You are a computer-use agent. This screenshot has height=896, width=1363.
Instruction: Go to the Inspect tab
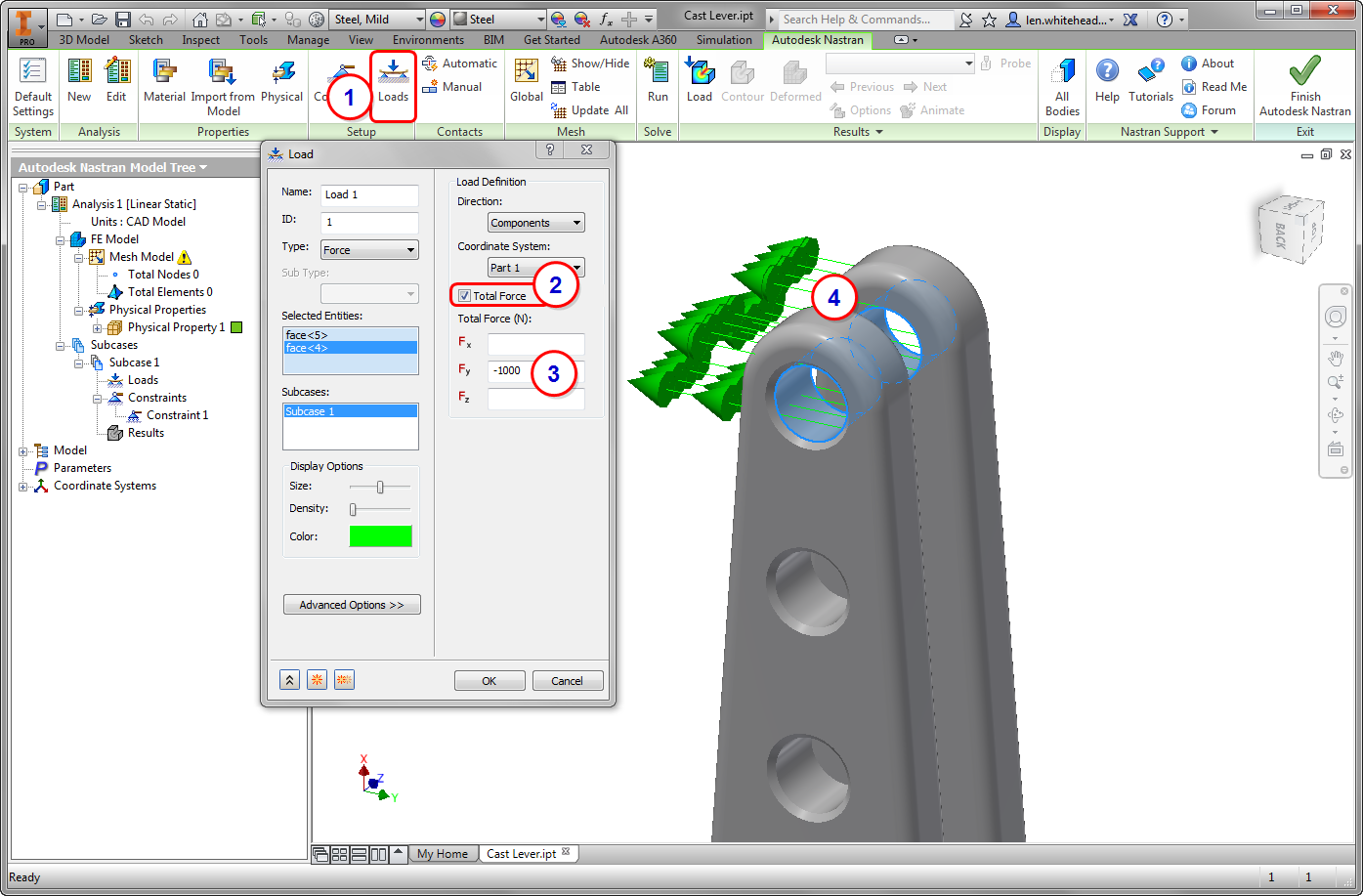(x=201, y=40)
